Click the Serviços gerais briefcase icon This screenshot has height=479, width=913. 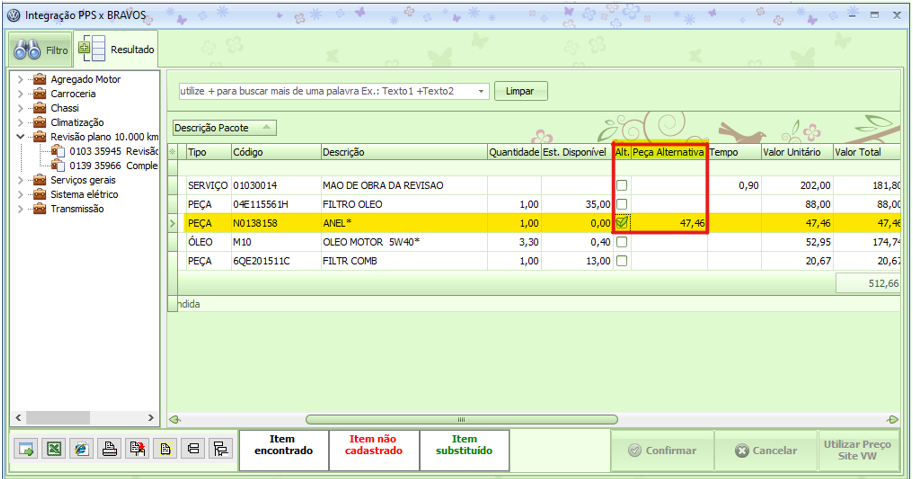pyautogui.click(x=40, y=180)
